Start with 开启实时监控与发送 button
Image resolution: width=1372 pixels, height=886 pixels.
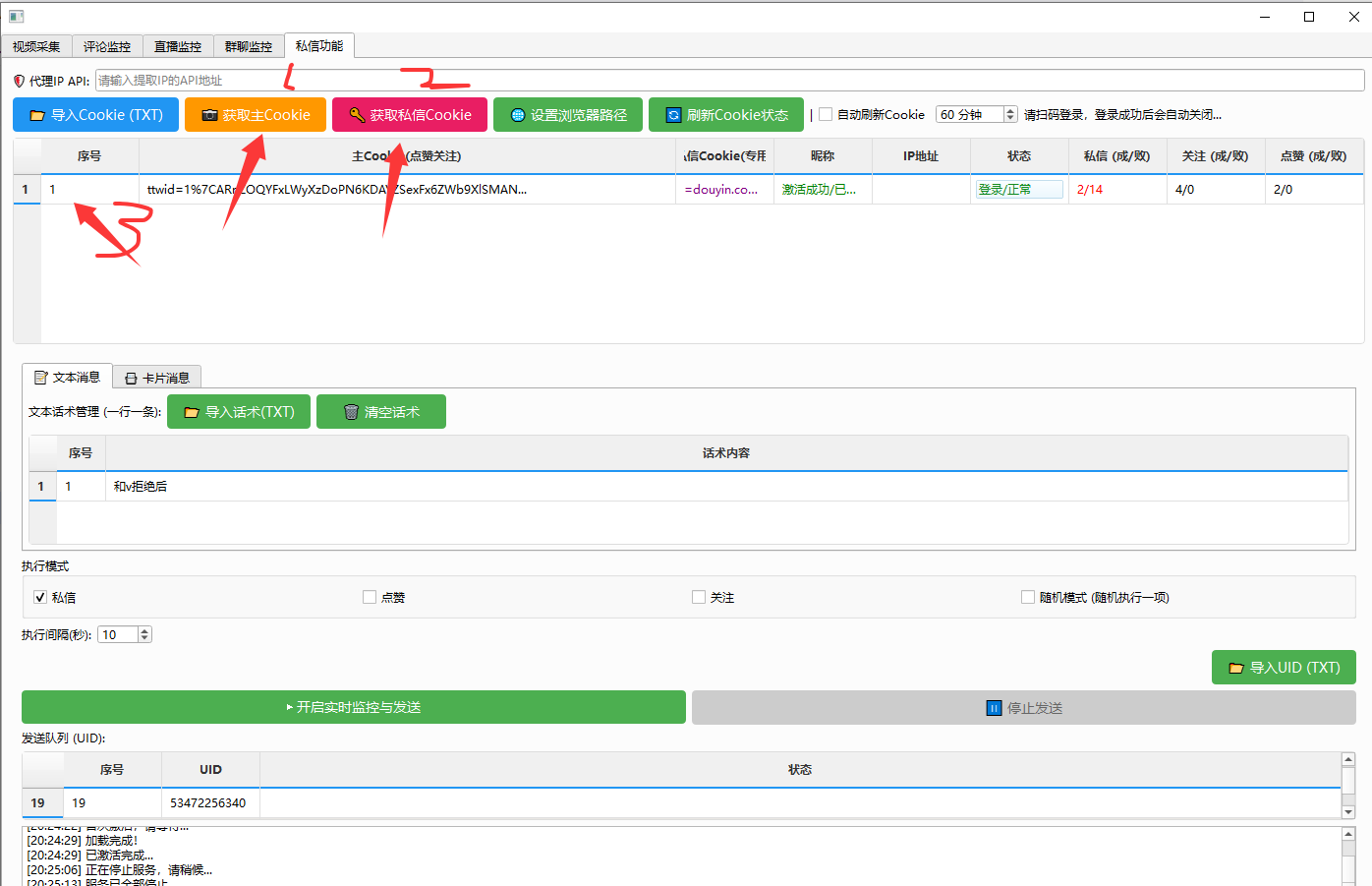[x=354, y=707]
